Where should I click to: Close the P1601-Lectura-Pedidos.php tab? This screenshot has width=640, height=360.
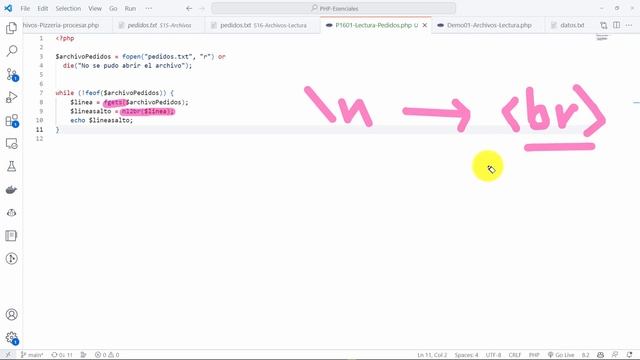tap(424, 25)
